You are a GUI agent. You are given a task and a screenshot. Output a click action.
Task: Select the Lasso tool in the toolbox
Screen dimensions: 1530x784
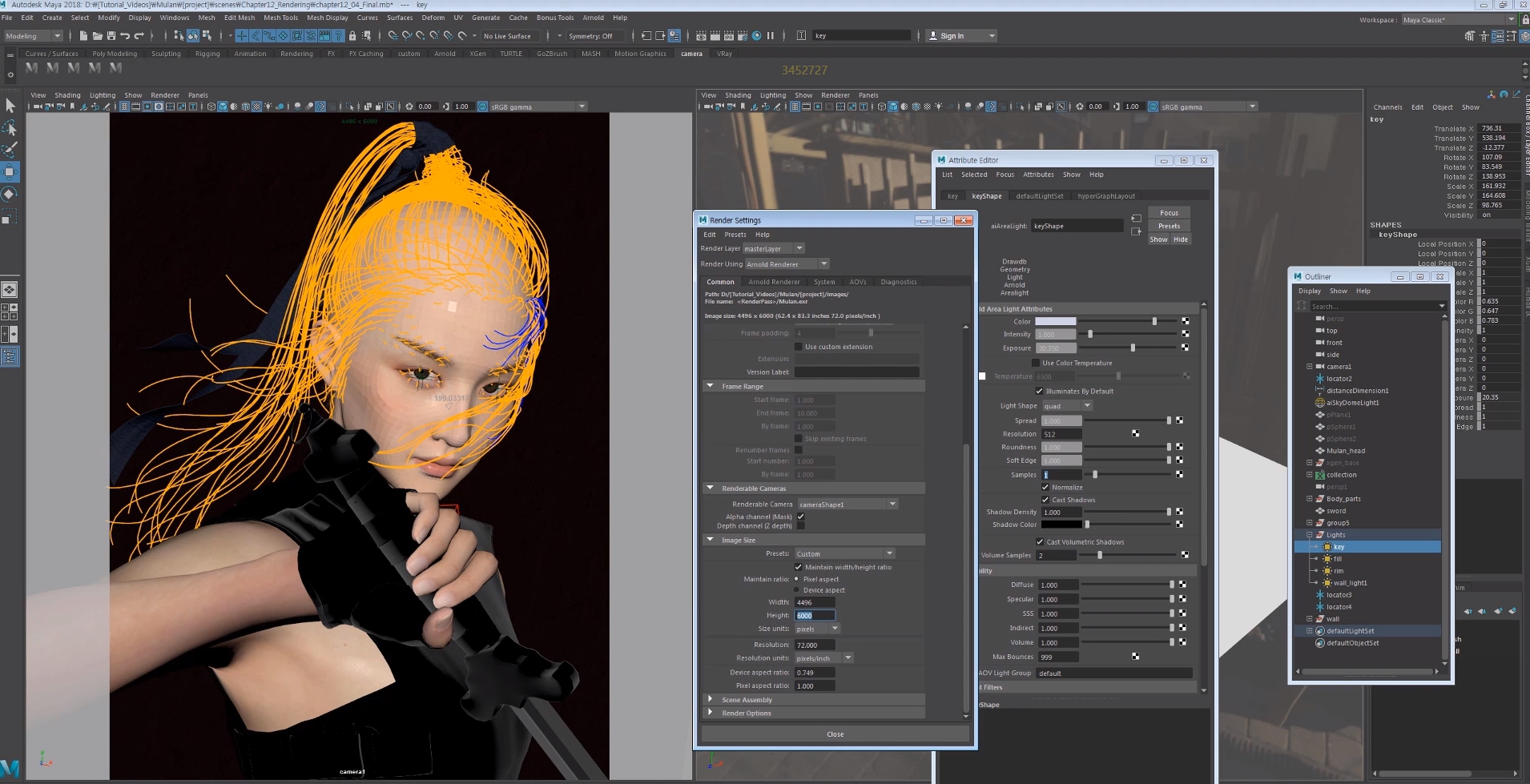[10, 128]
